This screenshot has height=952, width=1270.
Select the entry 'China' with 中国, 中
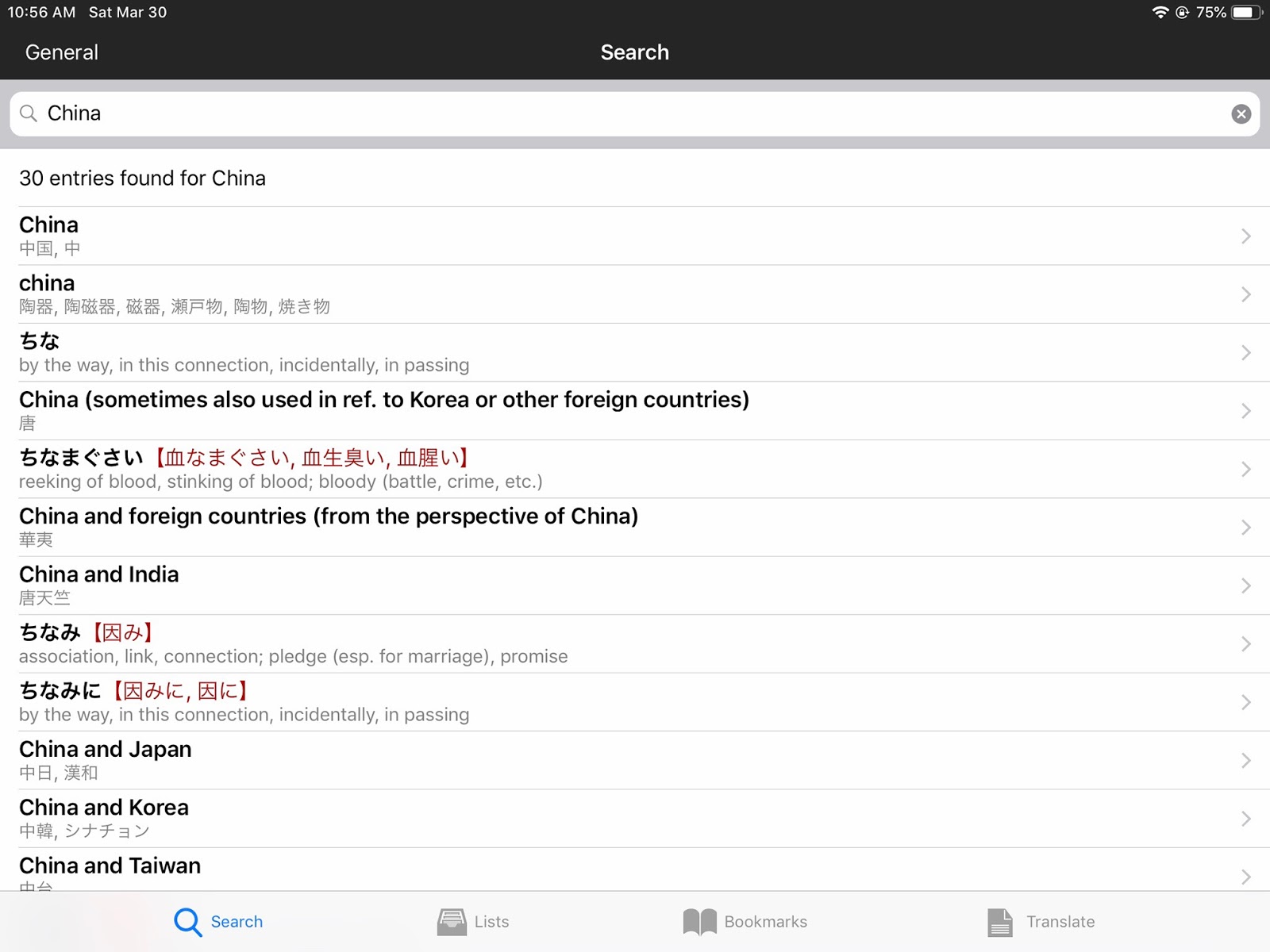click(x=635, y=236)
